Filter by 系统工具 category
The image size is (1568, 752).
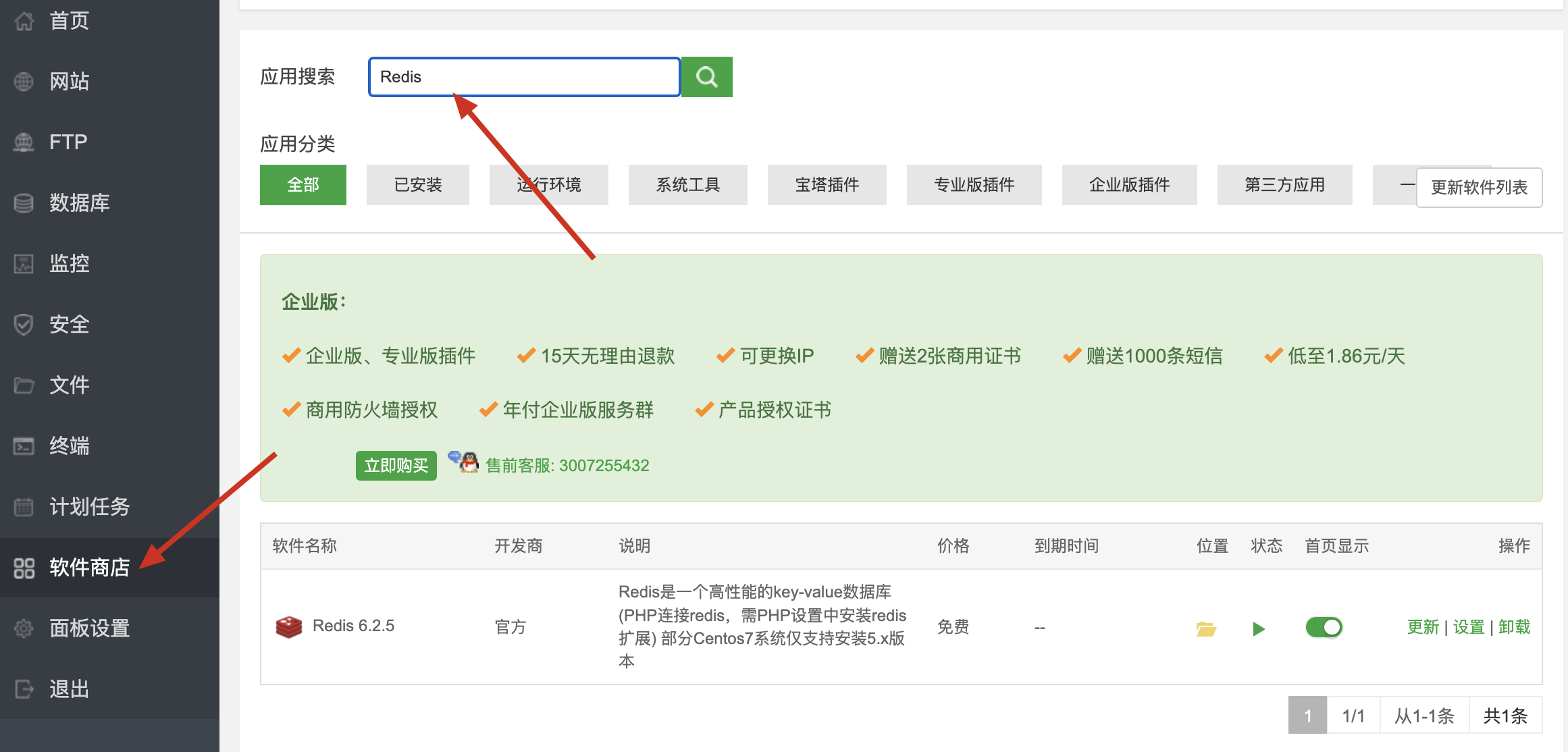[x=687, y=185]
